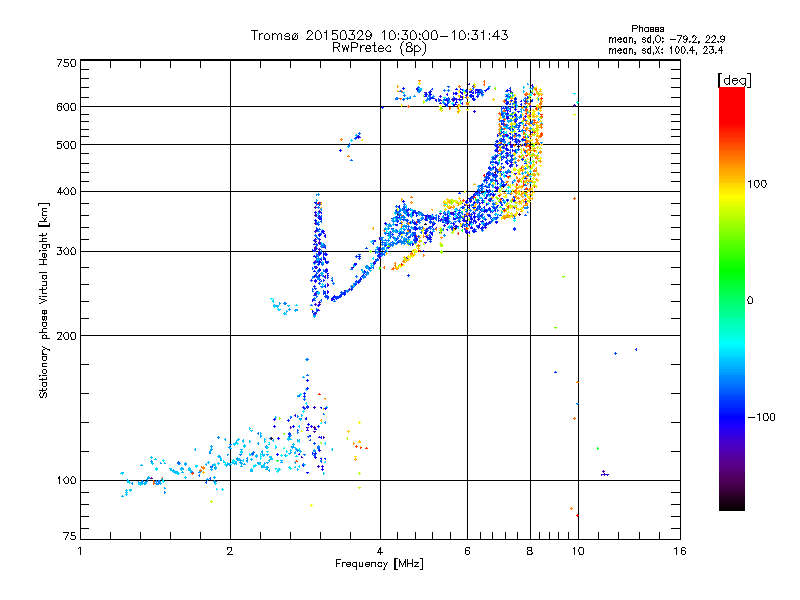The height and width of the screenshot is (600, 800).
Task: Click the y-axis tick label '200'
Action: 66,336
